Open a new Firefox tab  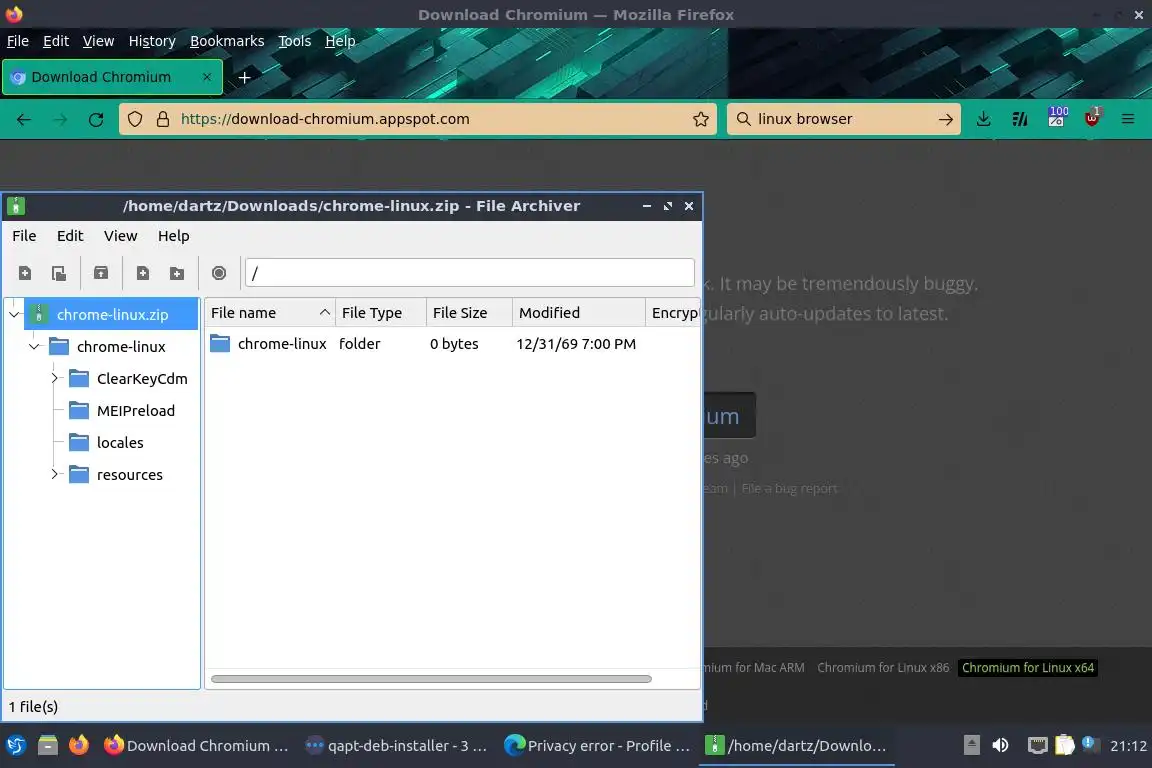click(245, 77)
